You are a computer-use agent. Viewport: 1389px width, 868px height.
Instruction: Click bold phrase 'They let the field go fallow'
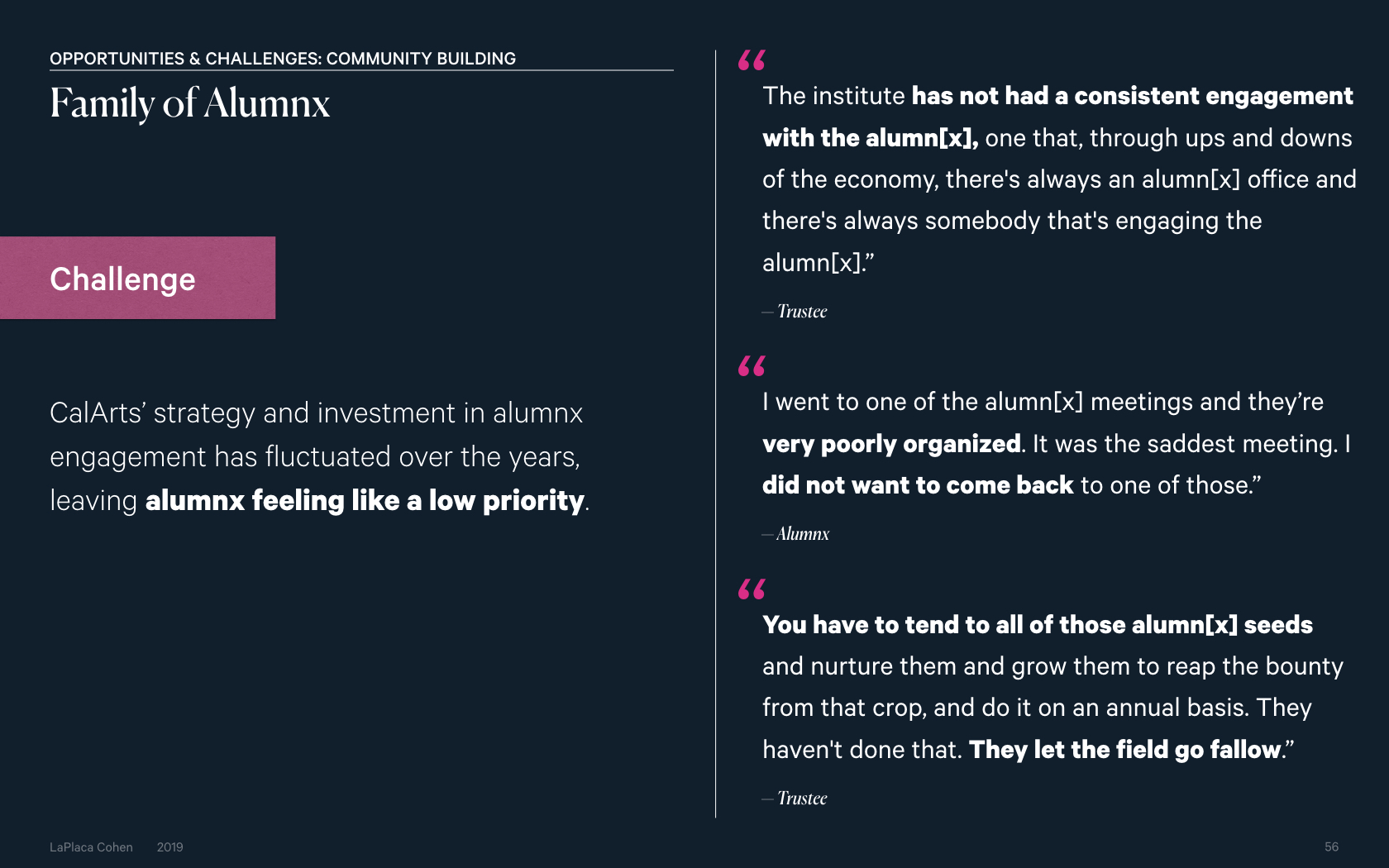pos(1124,750)
